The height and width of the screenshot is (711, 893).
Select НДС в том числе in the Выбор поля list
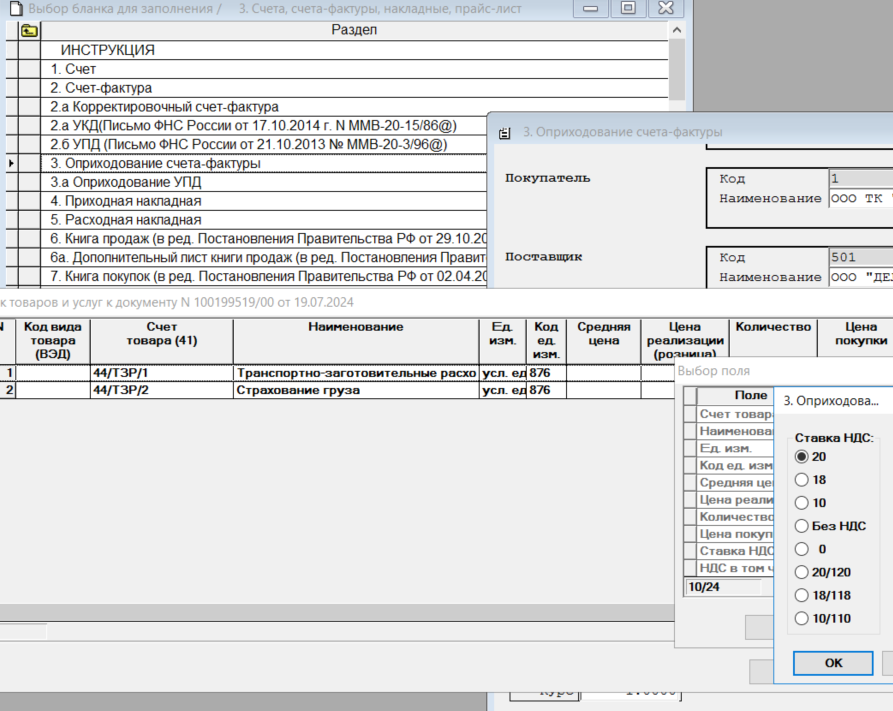[735, 568]
